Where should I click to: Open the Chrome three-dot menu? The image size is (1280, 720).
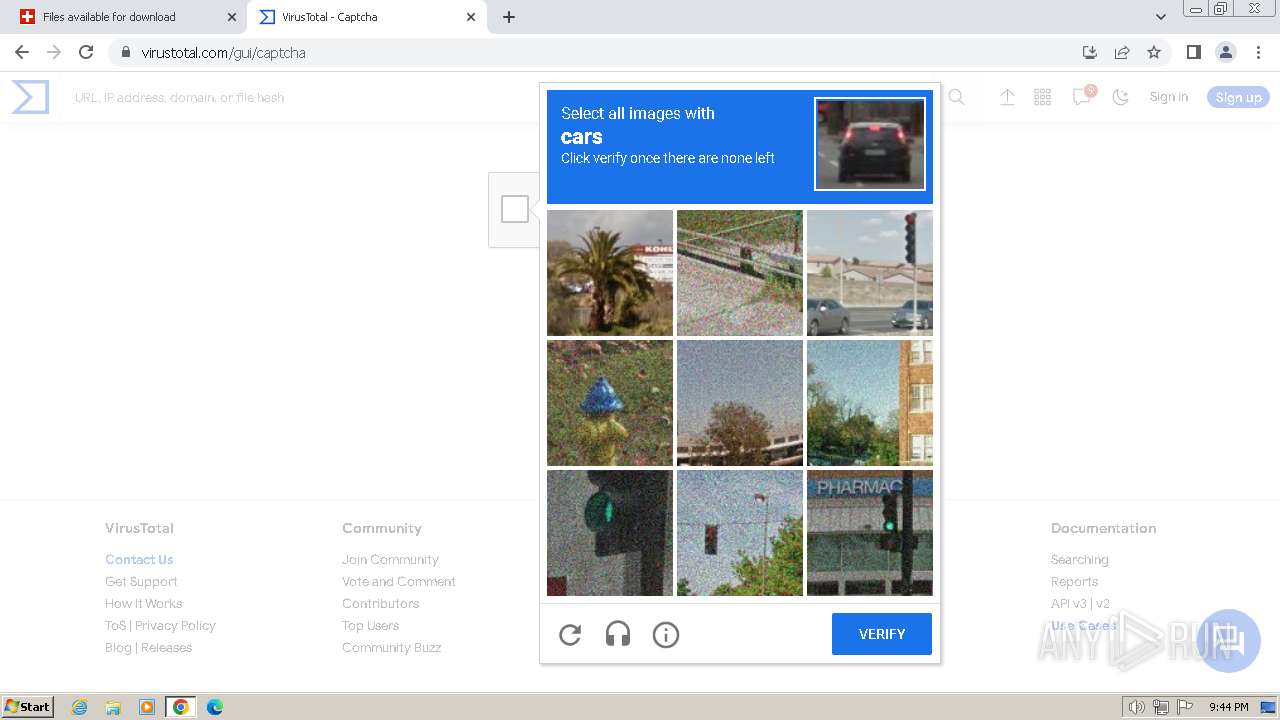click(x=1258, y=52)
